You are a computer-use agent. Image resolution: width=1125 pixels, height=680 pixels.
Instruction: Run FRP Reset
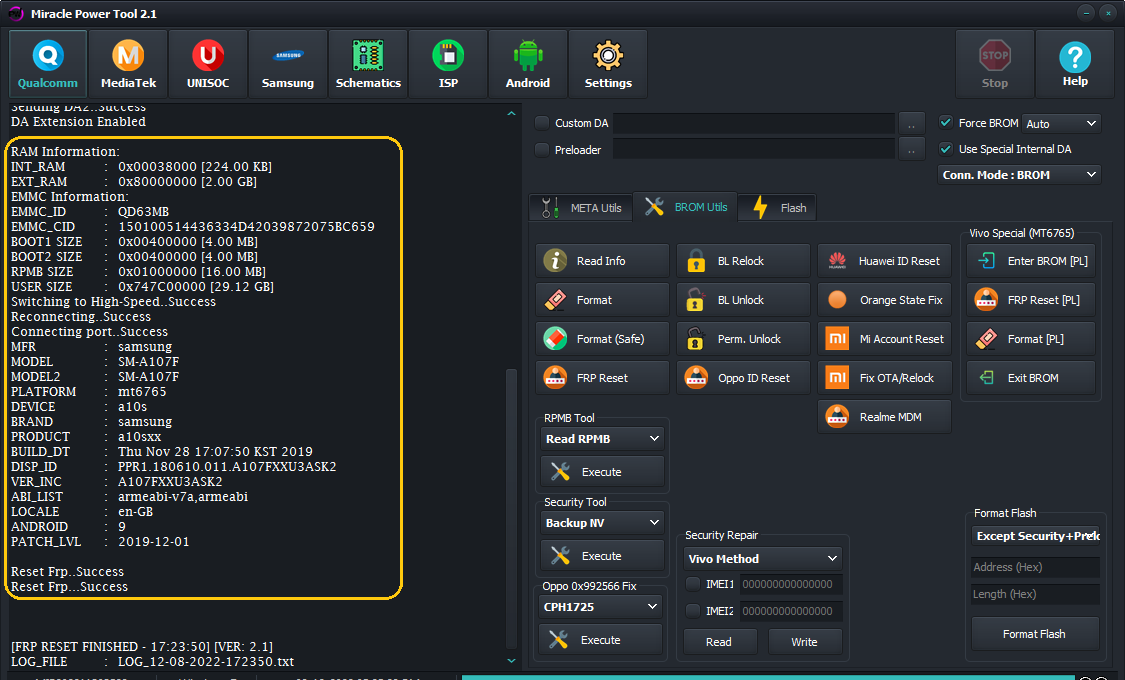pyautogui.click(x=602, y=377)
